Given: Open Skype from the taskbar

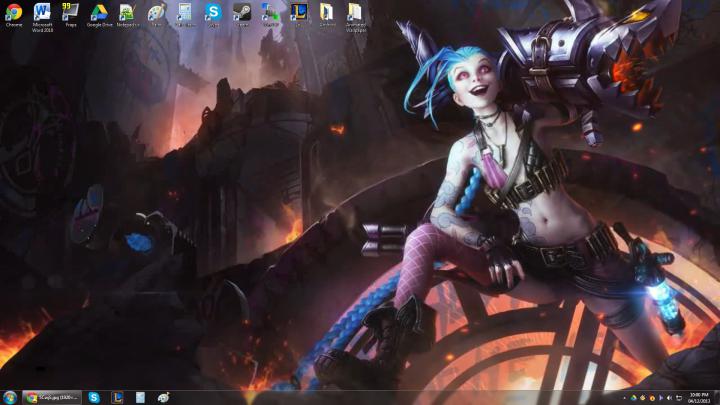Looking at the screenshot, I should click(x=94, y=398).
